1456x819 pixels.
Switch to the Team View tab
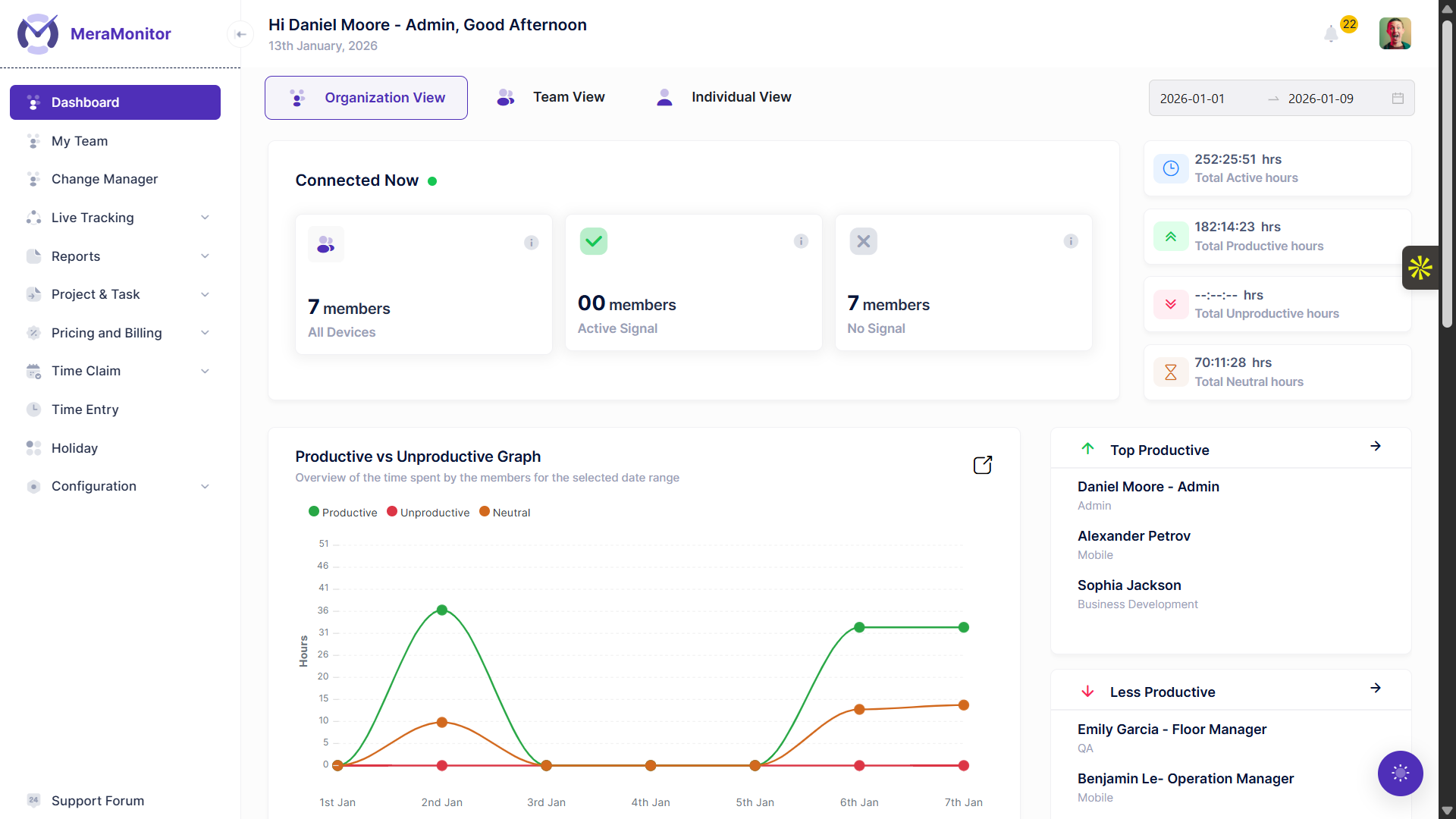point(551,97)
